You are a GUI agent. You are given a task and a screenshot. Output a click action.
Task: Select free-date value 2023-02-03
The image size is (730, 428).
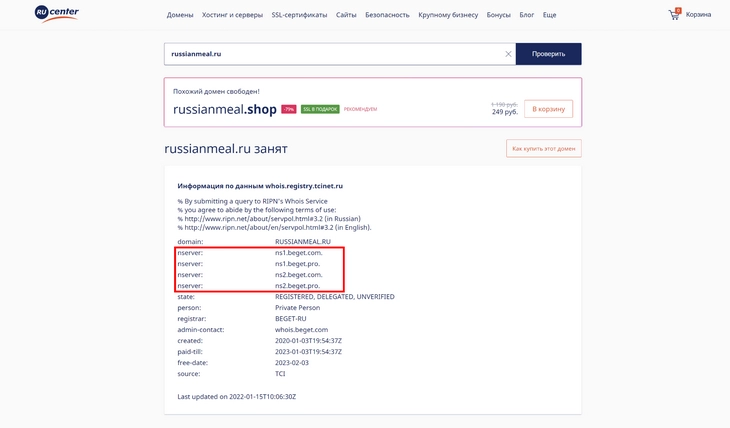291,363
